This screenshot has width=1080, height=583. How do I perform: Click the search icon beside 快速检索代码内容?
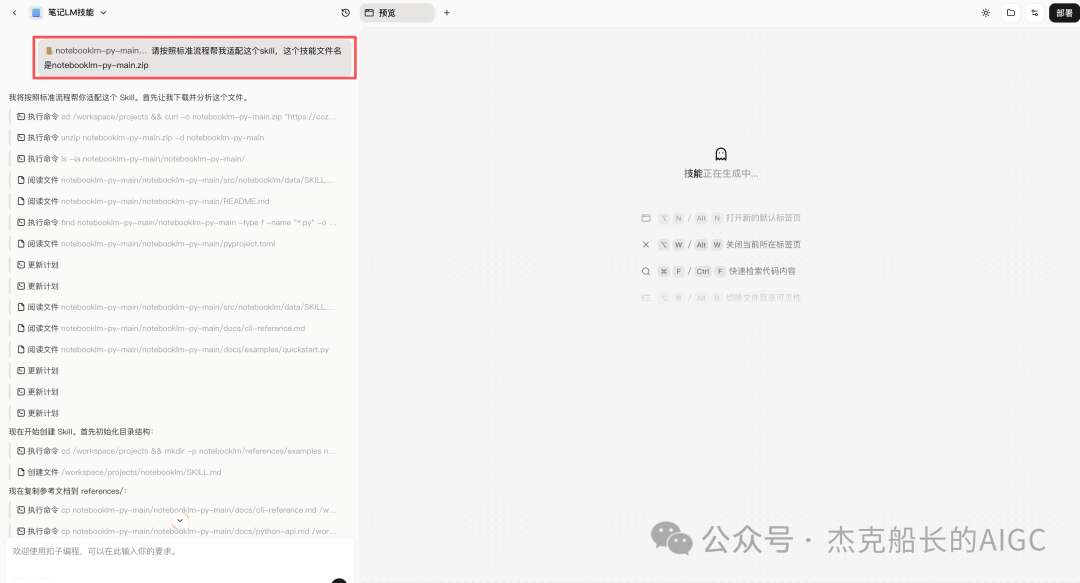pos(646,271)
